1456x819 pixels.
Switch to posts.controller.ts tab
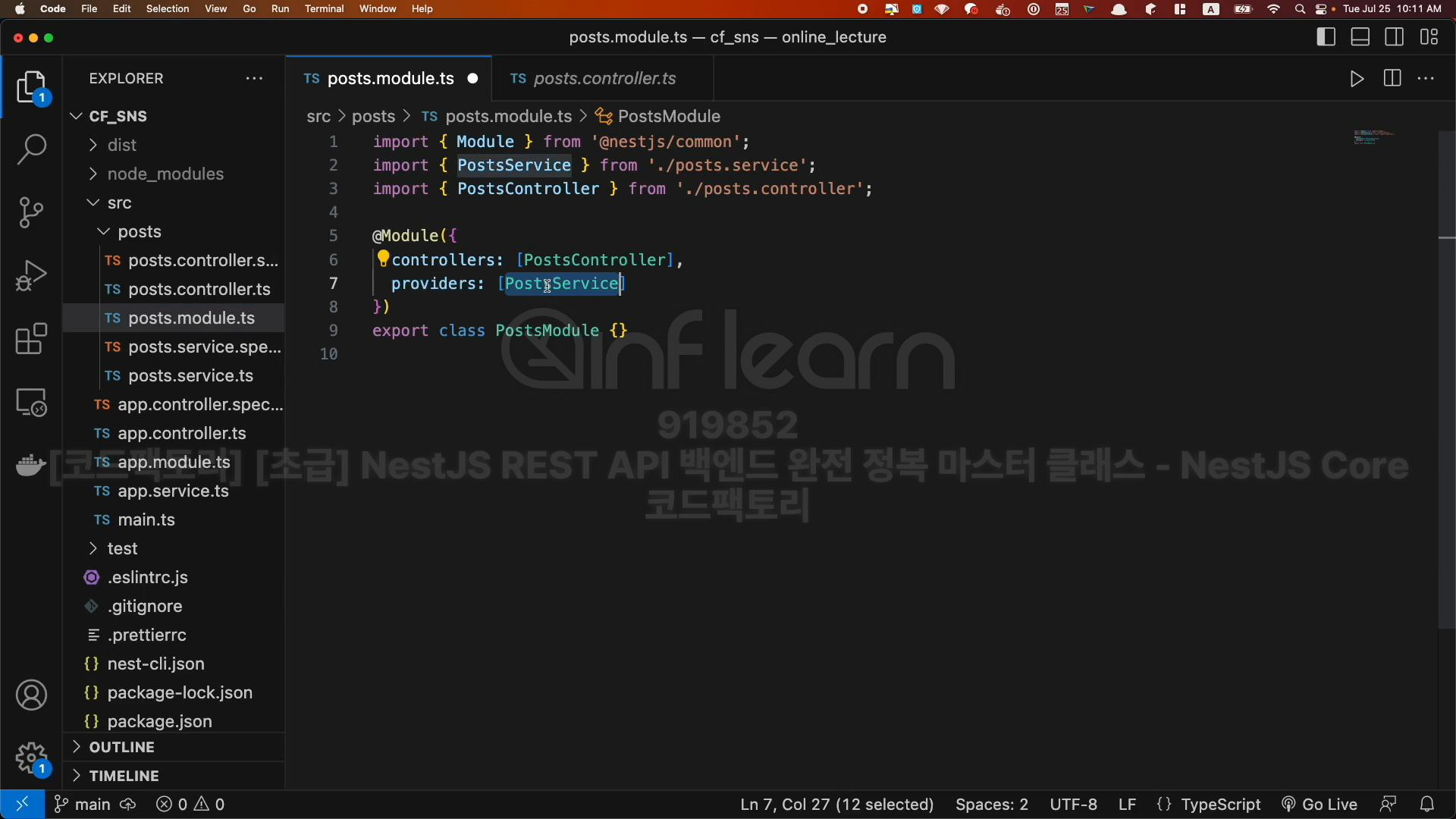coord(604,79)
